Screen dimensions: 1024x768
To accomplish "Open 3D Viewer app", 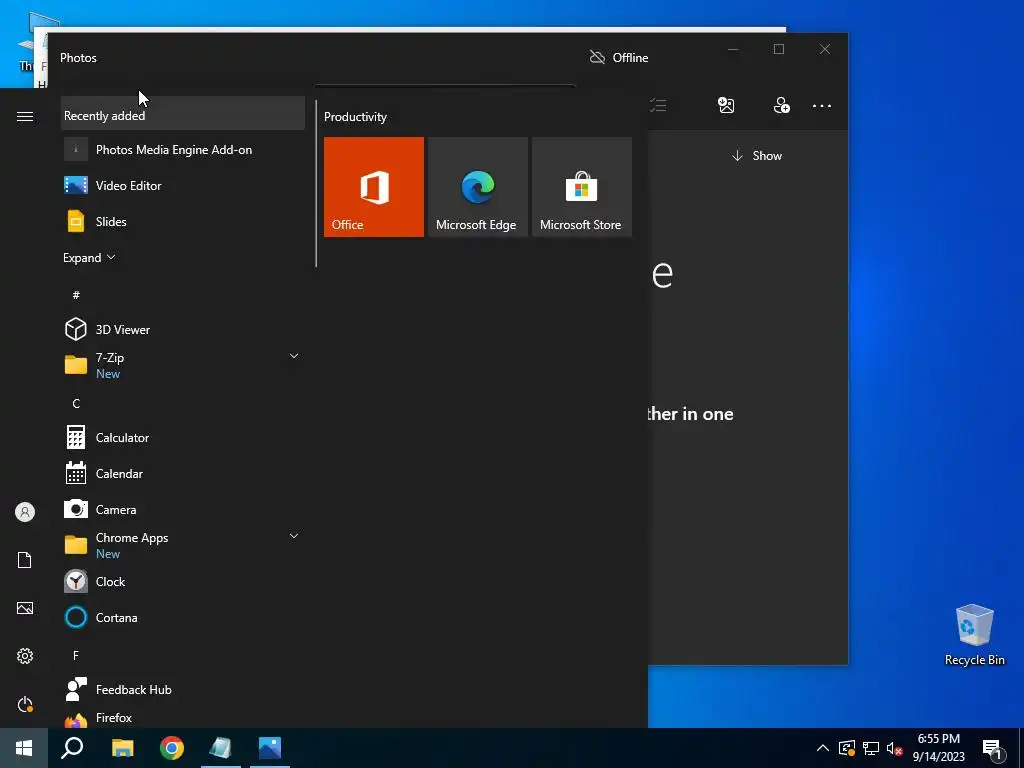I will pos(183,329).
